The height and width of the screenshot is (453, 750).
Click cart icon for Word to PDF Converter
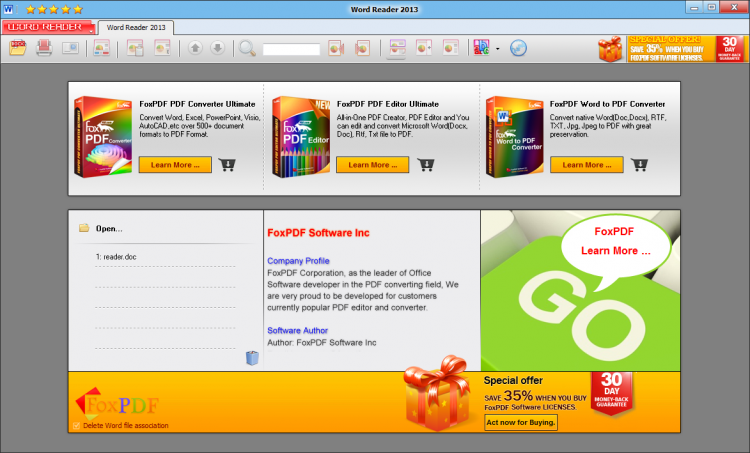(639, 165)
